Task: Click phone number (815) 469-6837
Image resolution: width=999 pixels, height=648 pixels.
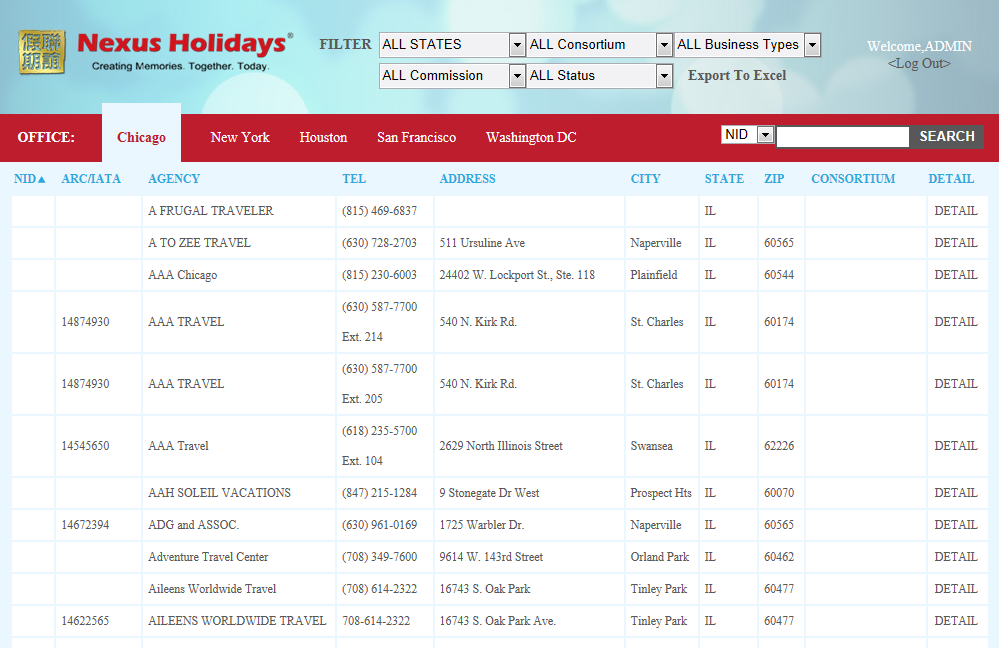Action: [x=380, y=211]
